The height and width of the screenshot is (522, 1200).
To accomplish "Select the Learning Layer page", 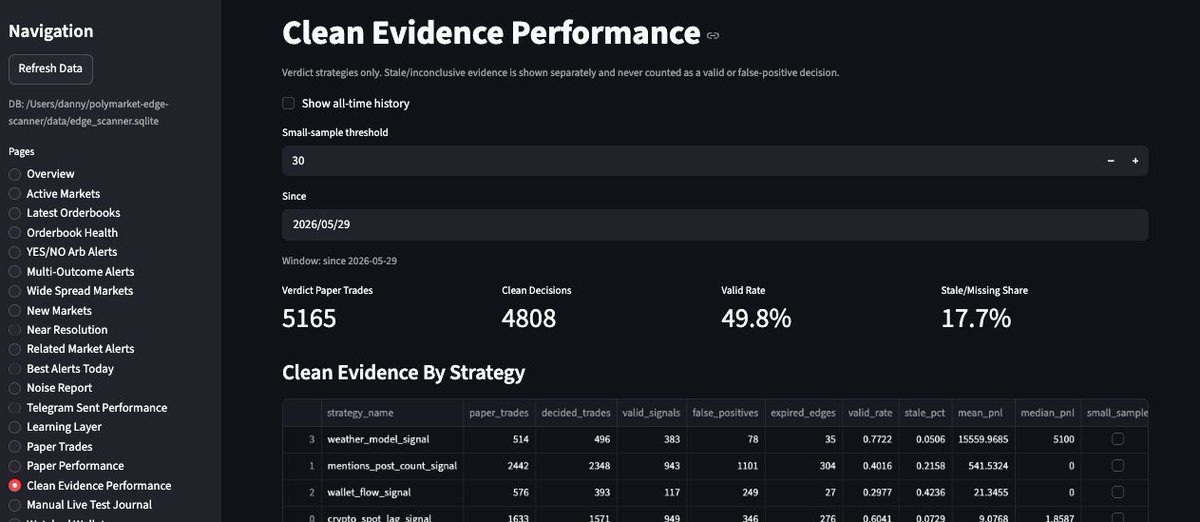I will tap(55, 427).
